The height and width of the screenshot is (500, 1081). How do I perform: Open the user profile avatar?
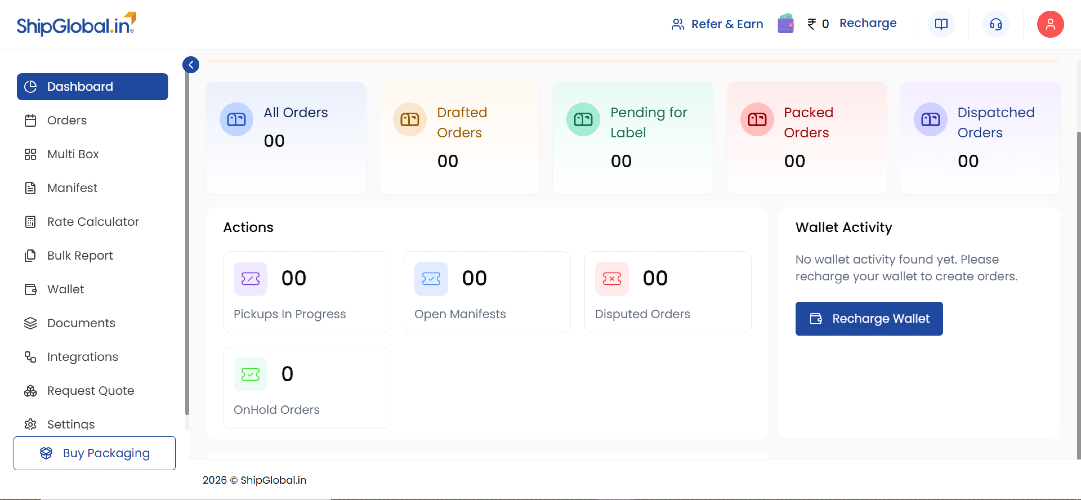point(1050,24)
